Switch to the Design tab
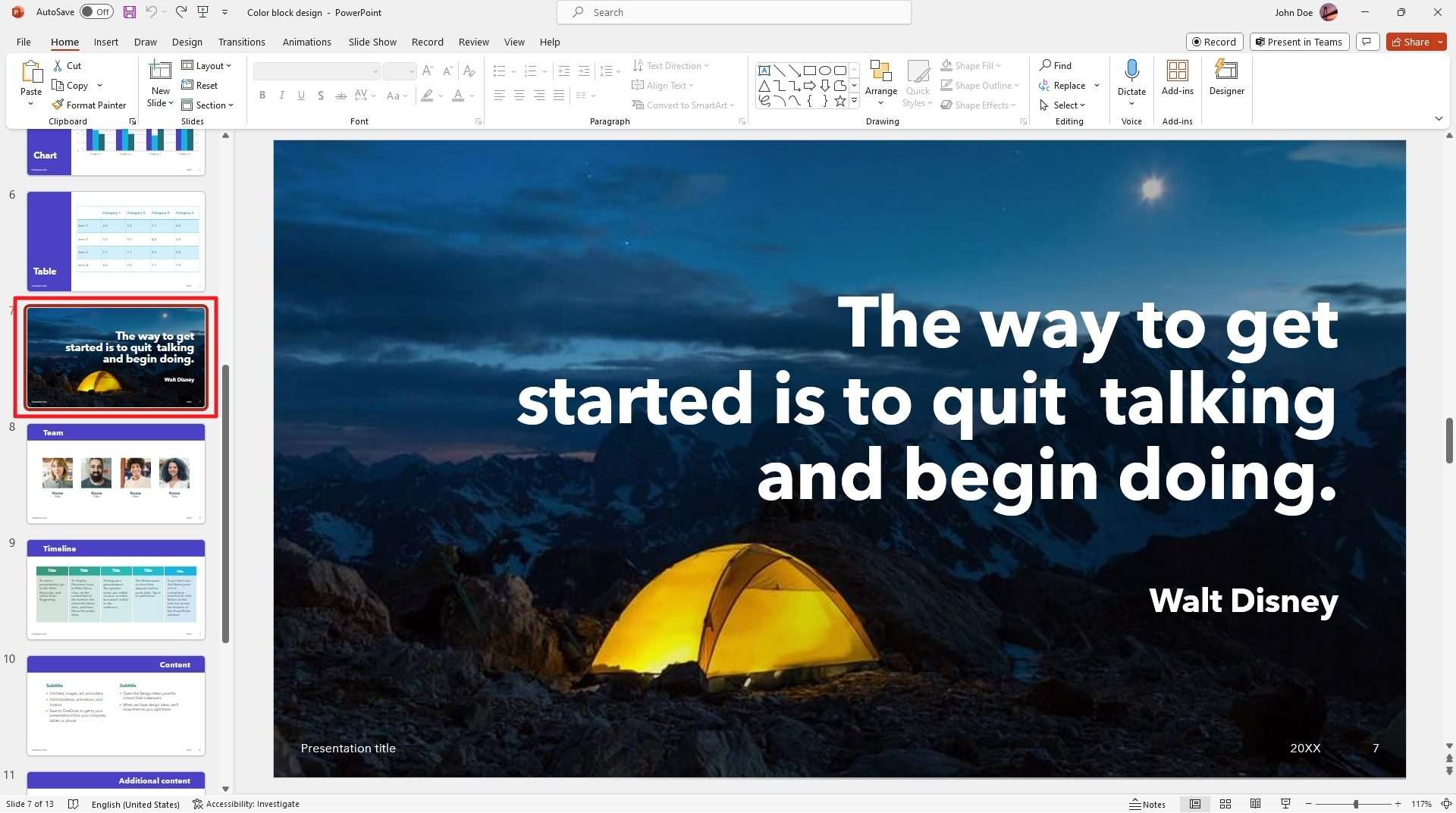This screenshot has width=1456, height=813. (187, 42)
